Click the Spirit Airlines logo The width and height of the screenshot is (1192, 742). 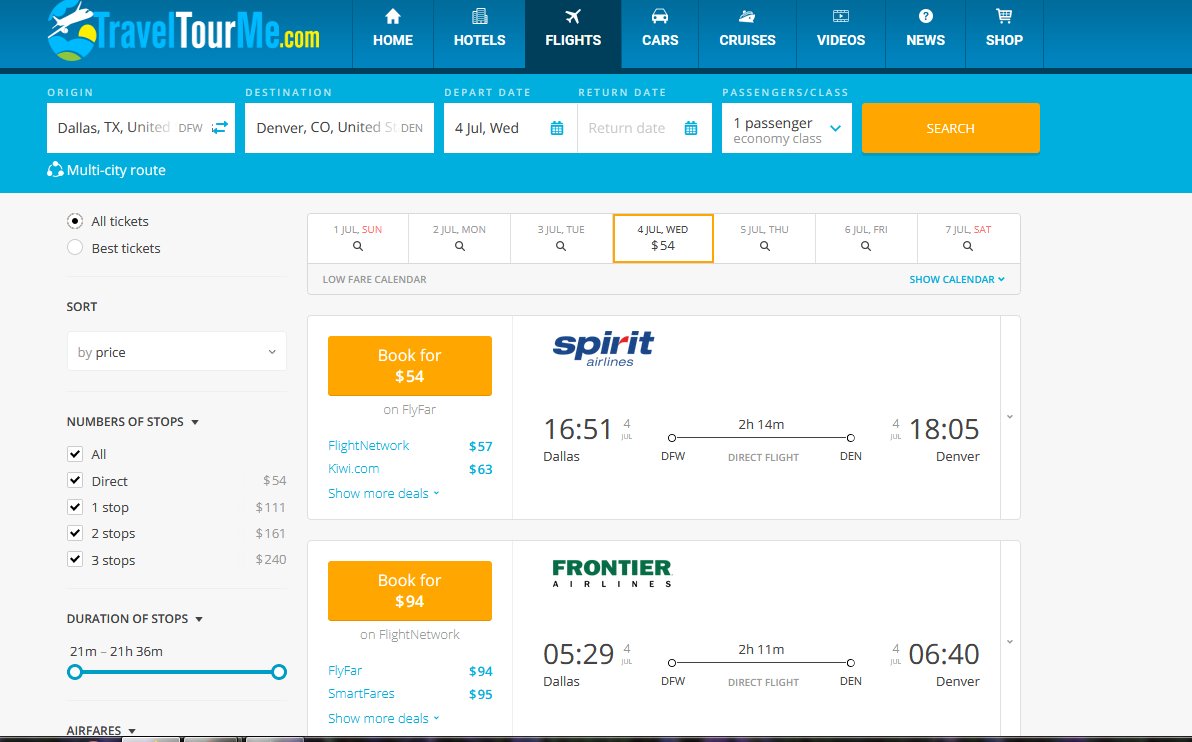[x=604, y=349]
